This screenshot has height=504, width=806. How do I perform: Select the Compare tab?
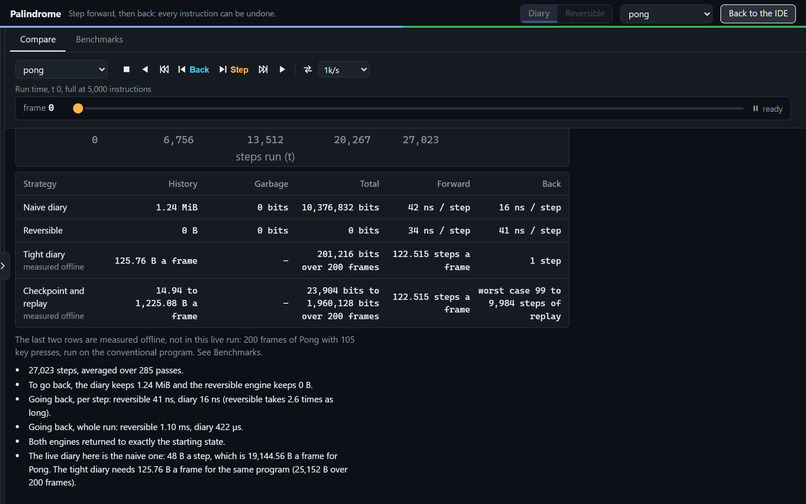(38, 40)
